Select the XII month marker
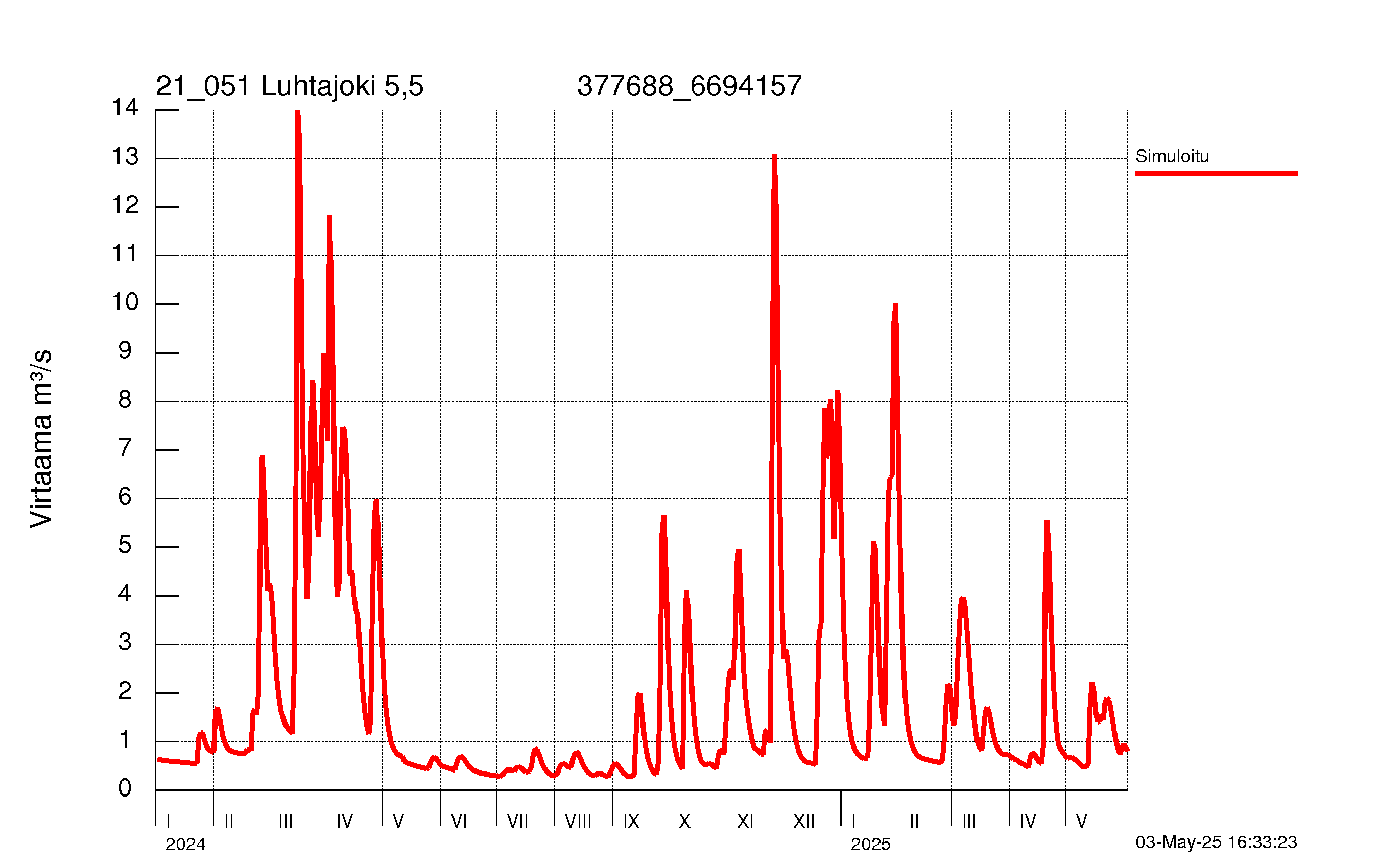Image resolution: width=1379 pixels, height=868 pixels. pyautogui.click(x=804, y=822)
